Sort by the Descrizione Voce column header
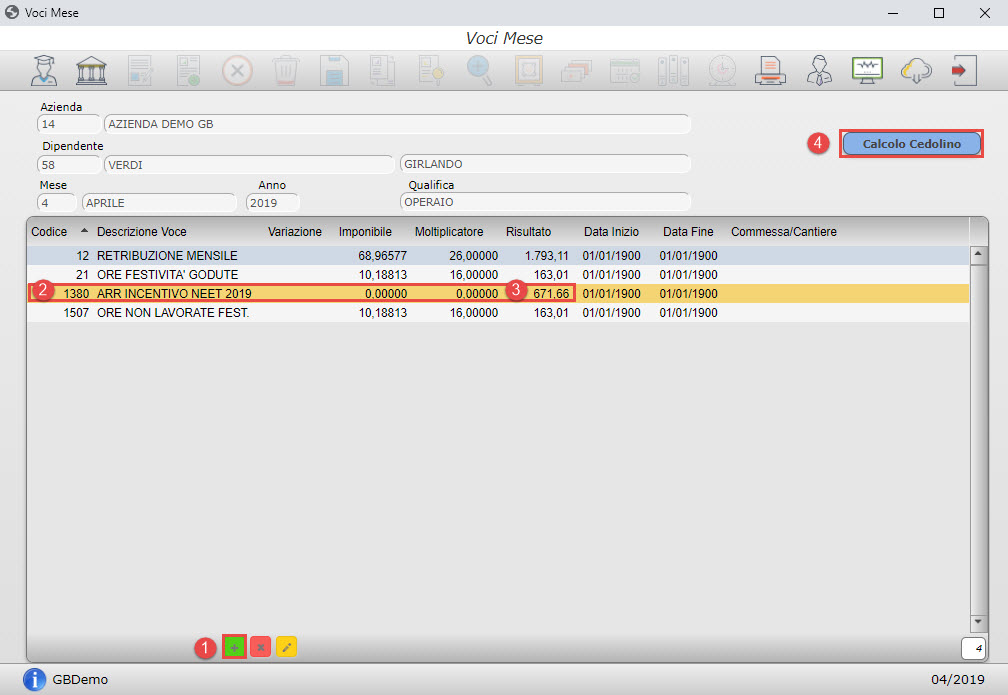The width and height of the screenshot is (1008, 695). tap(141, 231)
